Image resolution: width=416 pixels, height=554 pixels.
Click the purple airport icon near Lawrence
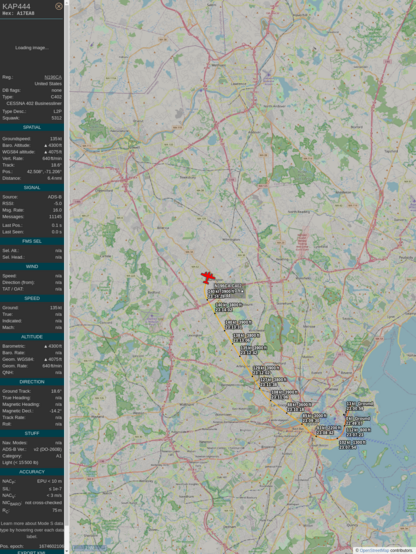point(268,74)
